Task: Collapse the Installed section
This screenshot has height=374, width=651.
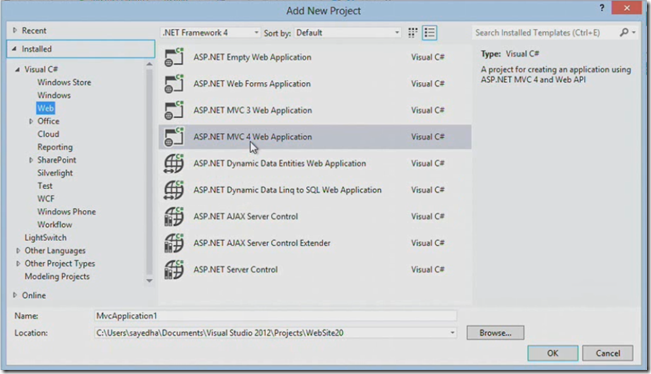Action: click(x=15, y=49)
